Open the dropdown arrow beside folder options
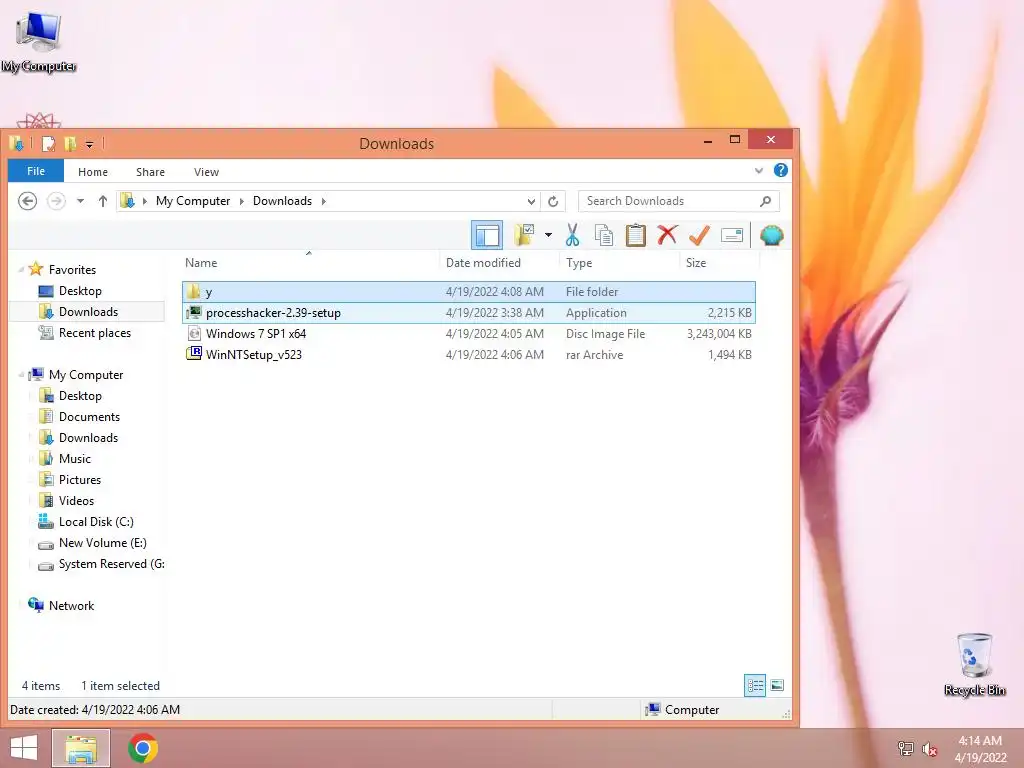Screen dimensions: 1024x768 [548, 235]
